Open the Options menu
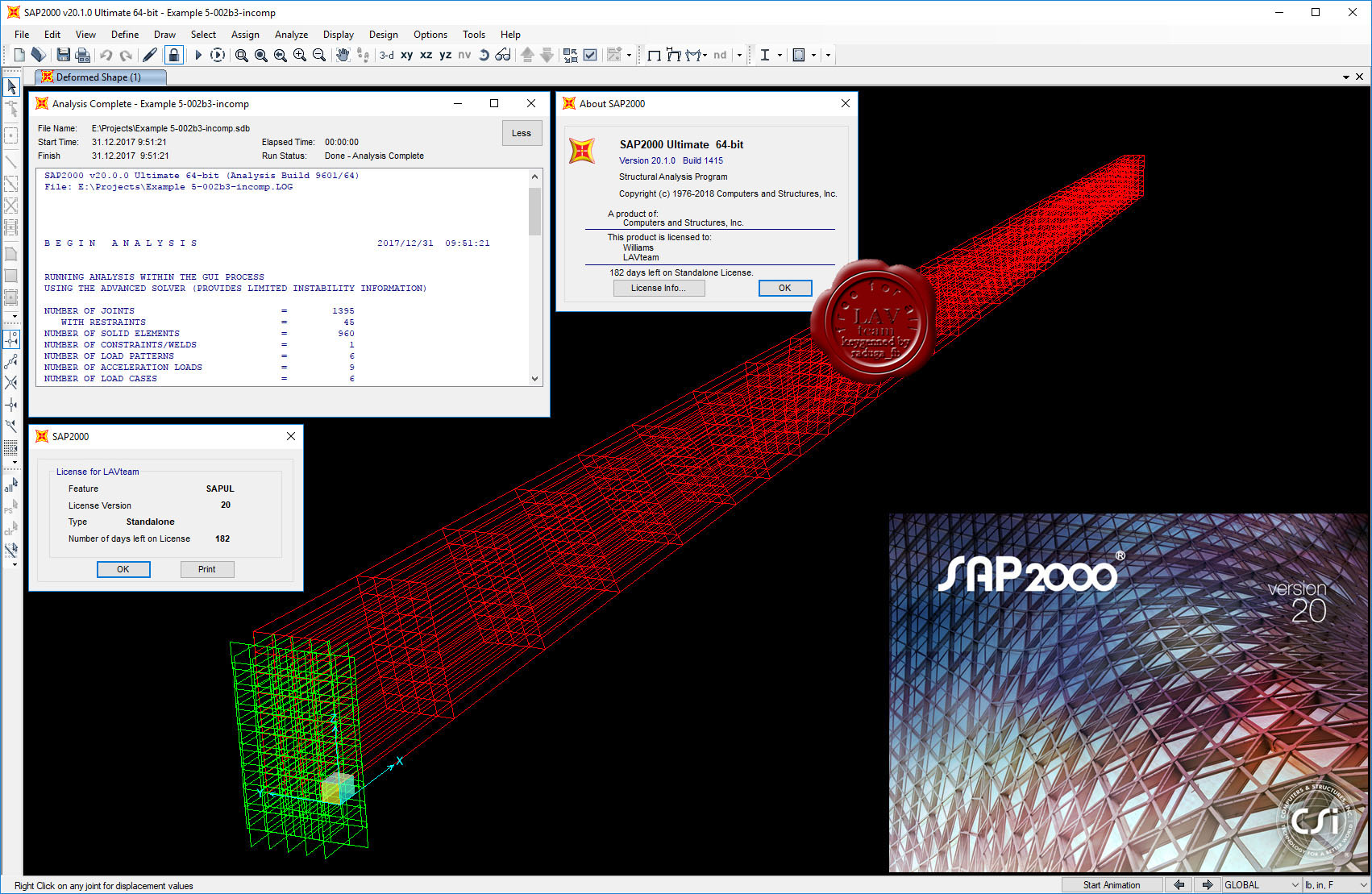The width and height of the screenshot is (1372, 894). 430,35
